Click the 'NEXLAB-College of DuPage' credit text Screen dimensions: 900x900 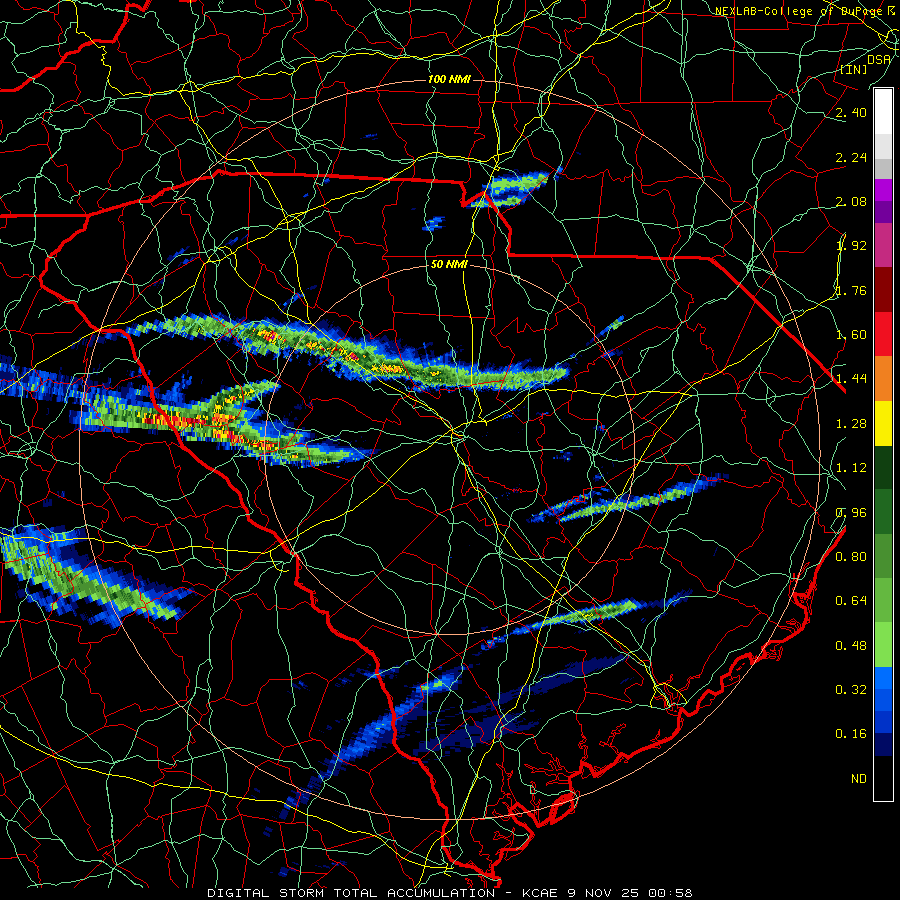(x=799, y=11)
